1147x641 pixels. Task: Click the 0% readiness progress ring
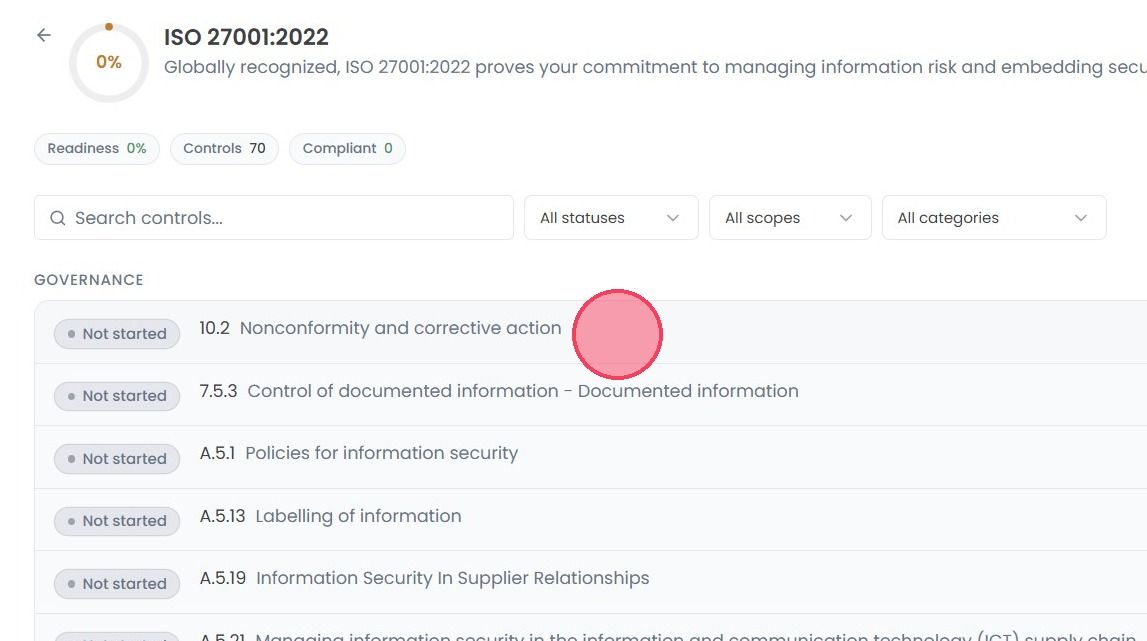[109, 62]
